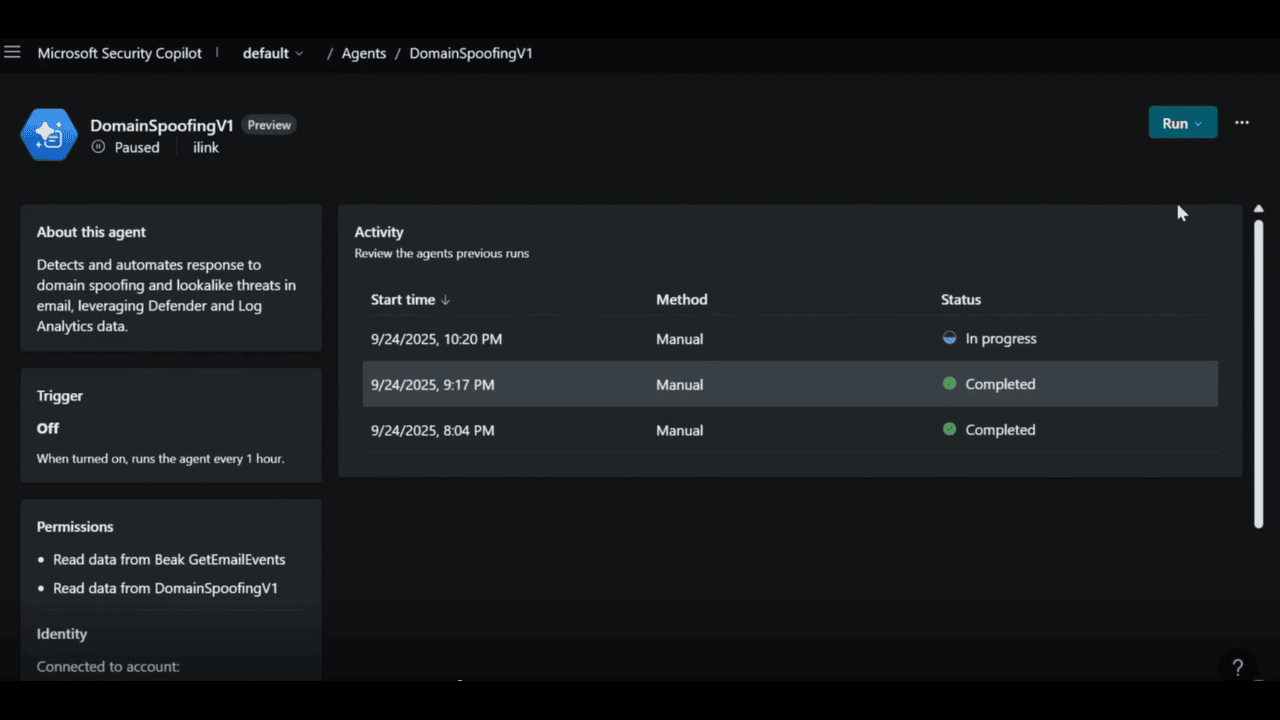Image resolution: width=1280 pixels, height=720 pixels.
Task: Click Completed status of 8:04 PM run
Action: click(x=1000, y=430)
